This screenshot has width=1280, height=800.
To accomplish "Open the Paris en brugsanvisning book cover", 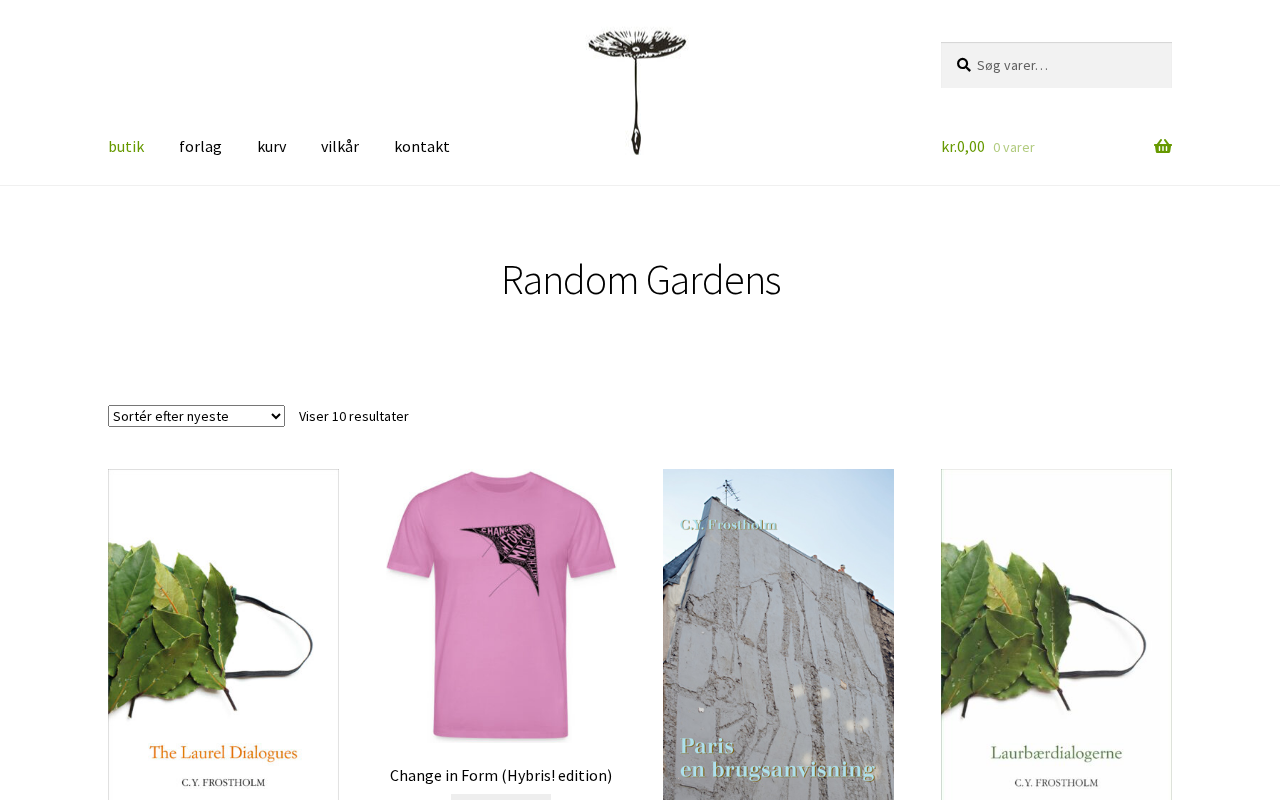I will pos(778,634).
